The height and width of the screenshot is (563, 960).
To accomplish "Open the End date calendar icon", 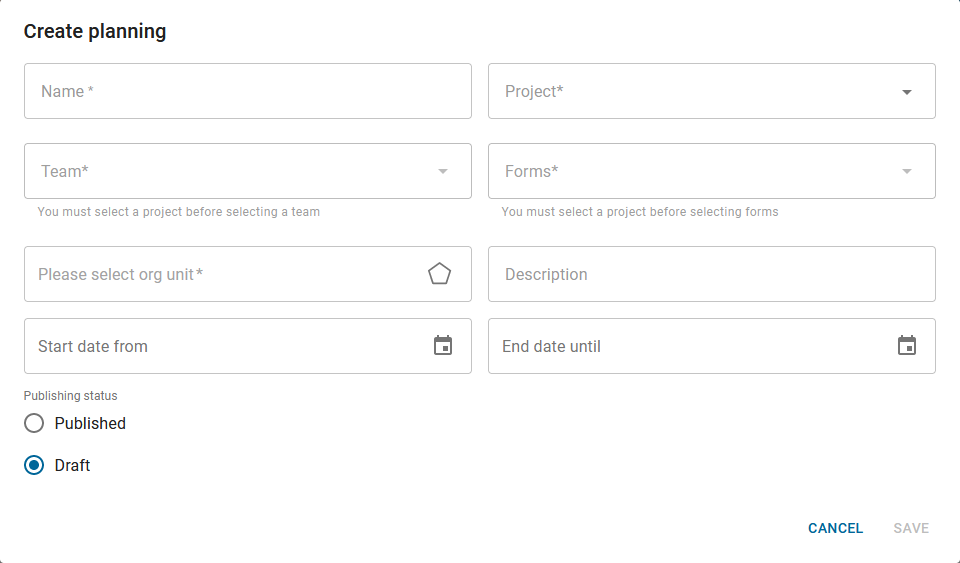I will coord(907,345).
